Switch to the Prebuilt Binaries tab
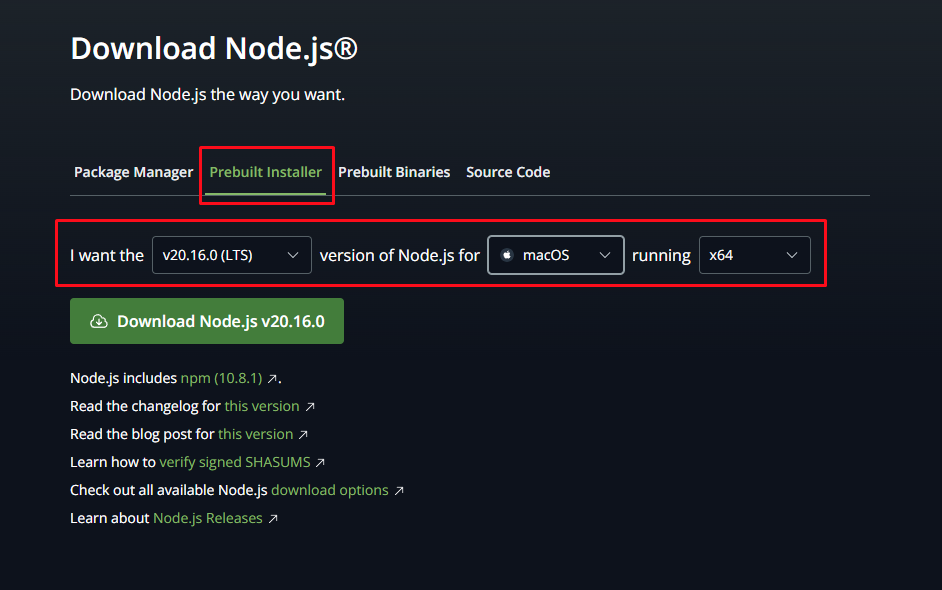 point(394,172)
